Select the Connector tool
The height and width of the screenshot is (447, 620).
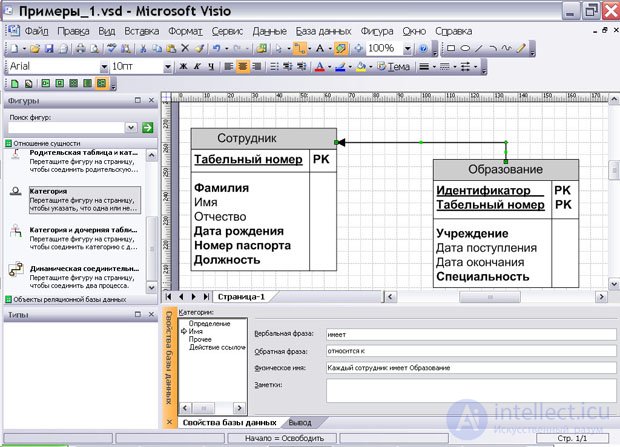pos(300,49)
